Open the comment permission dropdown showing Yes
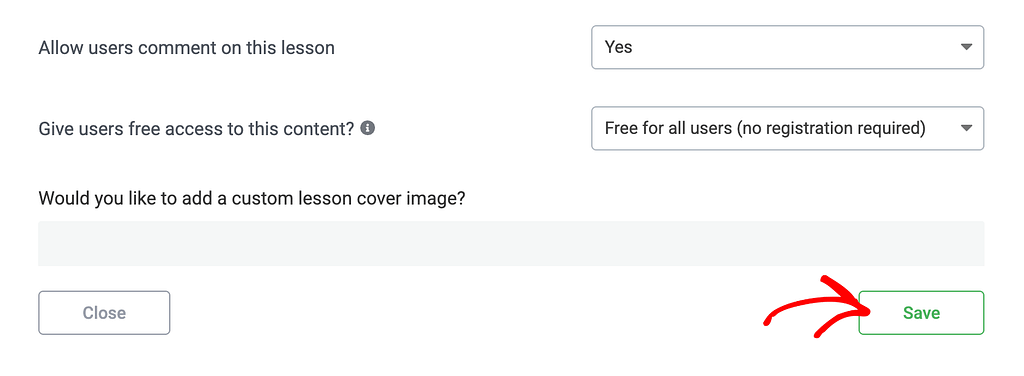 (x=788, y=47)
